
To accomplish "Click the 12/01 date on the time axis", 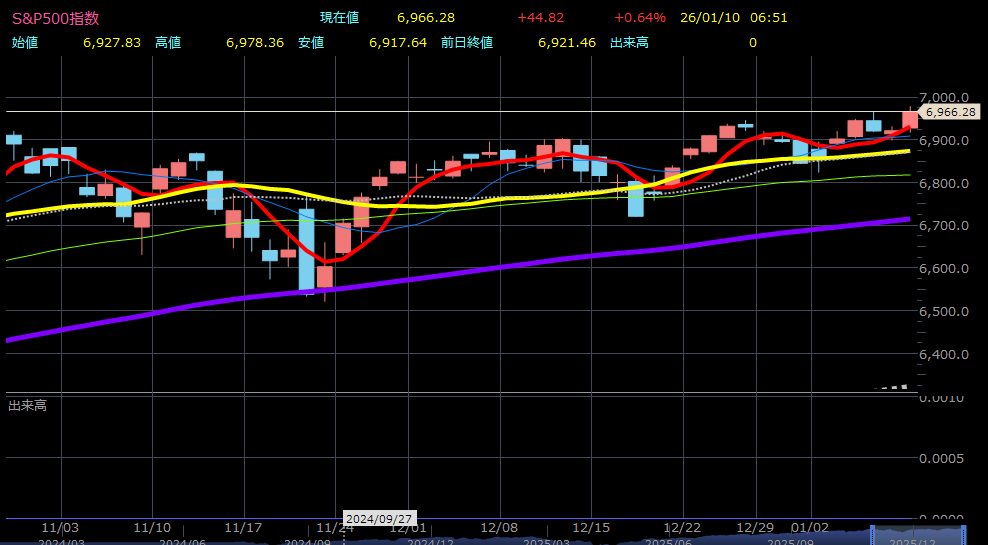I will pos(409,527).
